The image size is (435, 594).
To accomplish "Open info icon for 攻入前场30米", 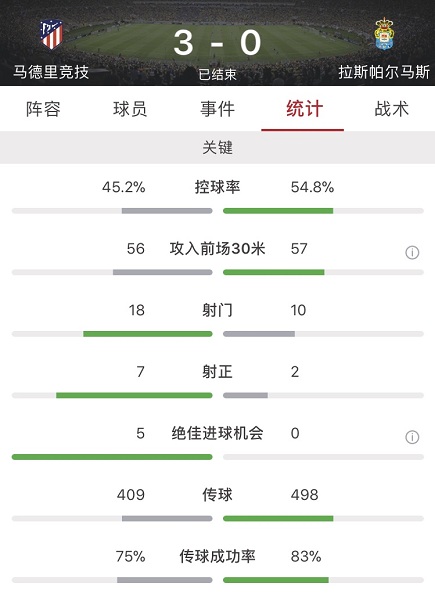I will pos(412,252).
